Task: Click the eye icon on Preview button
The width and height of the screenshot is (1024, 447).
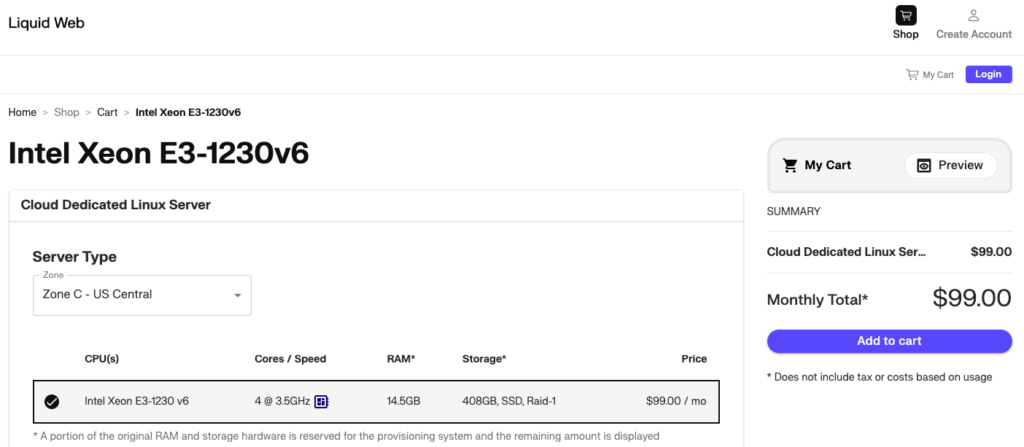Action: click(x=923, y=165)
